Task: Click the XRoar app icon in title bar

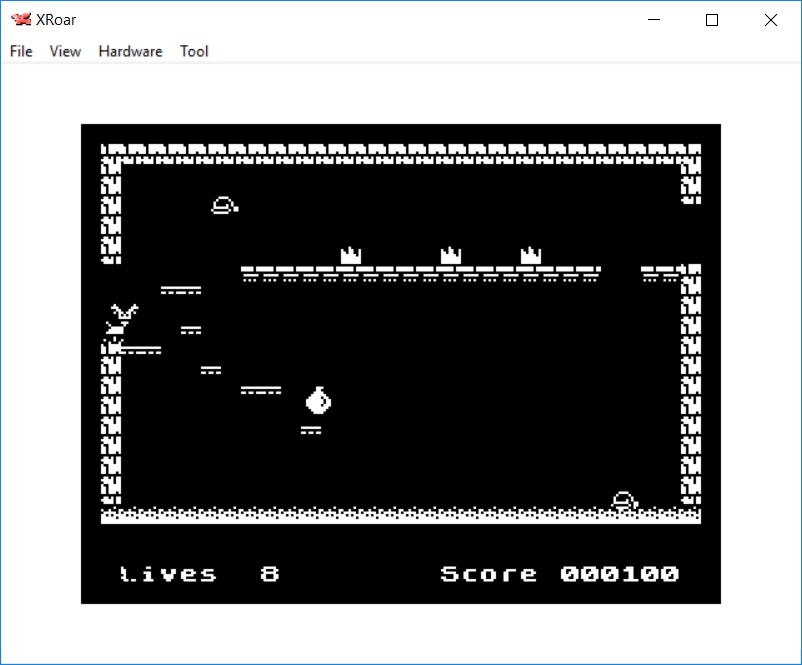Action: (x=20, y=20)
